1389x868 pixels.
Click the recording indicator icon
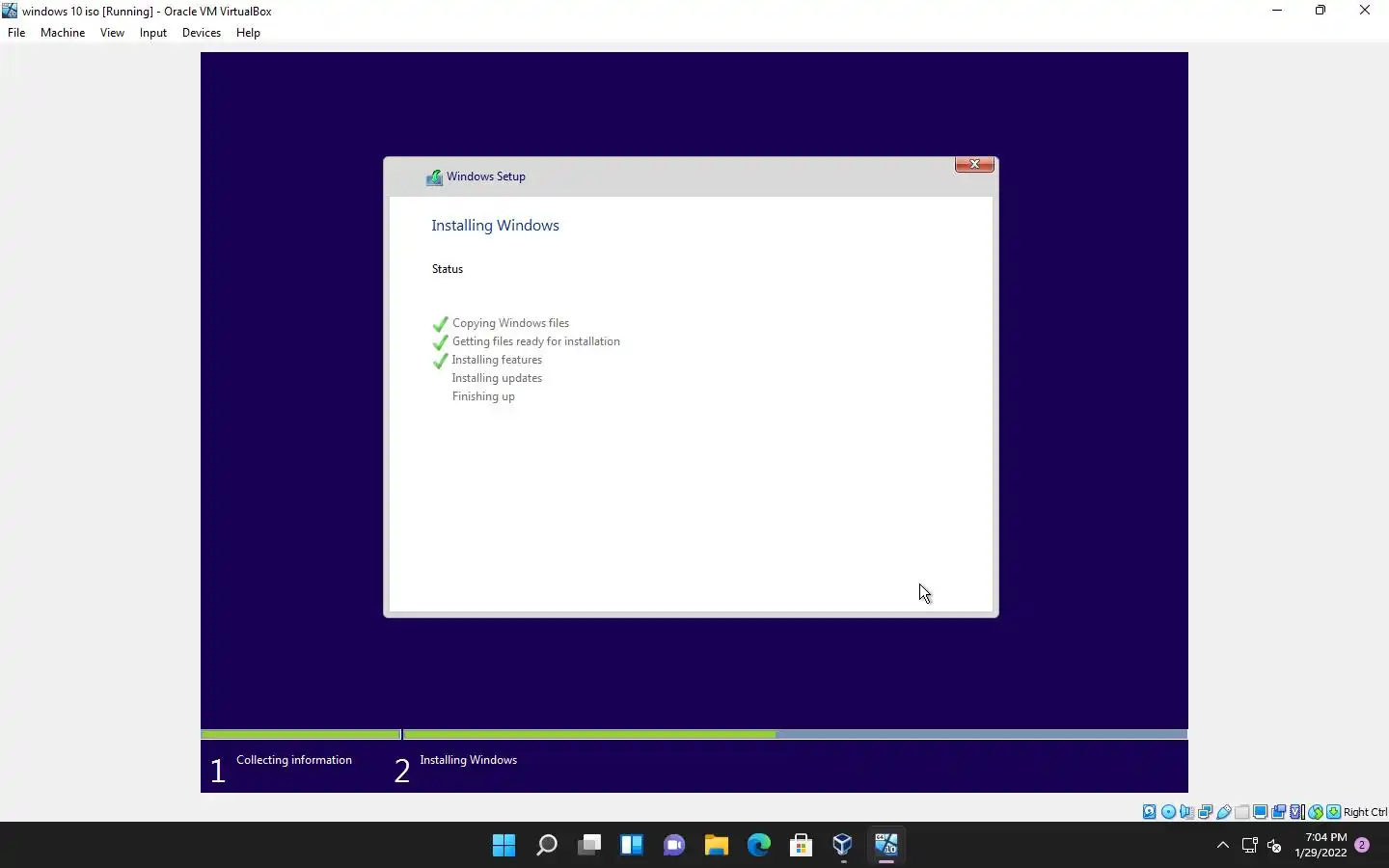click(1278, 812)
